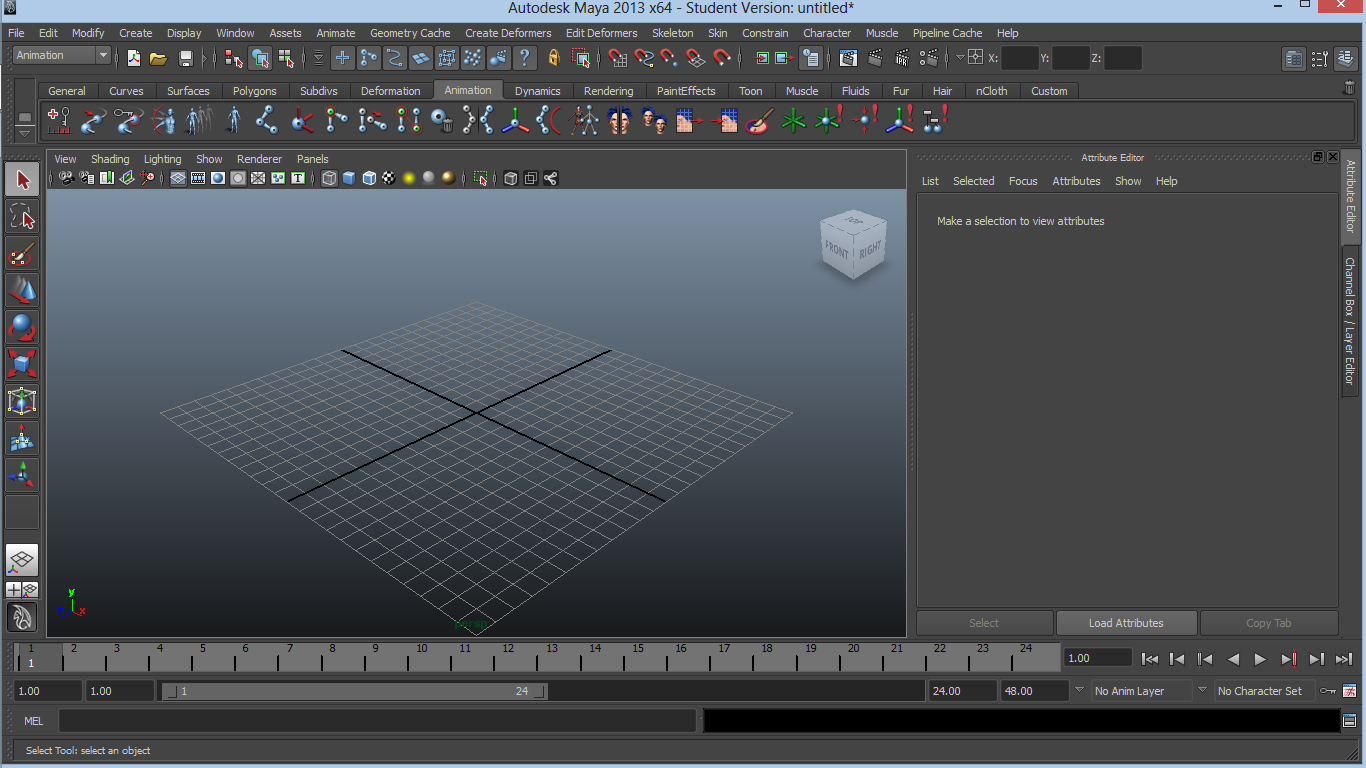Click the Auto Keyframe key icon
The image size is (1366, 768).
click(1327, 691)
